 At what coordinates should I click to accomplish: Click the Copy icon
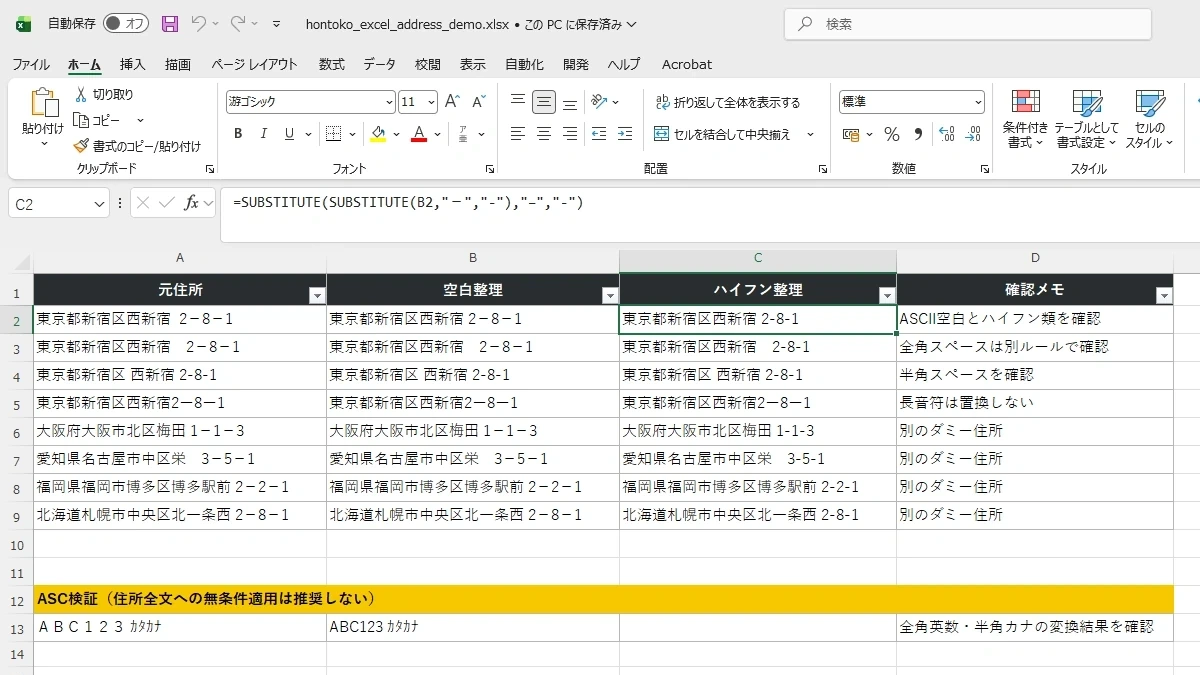click(82, 120)
